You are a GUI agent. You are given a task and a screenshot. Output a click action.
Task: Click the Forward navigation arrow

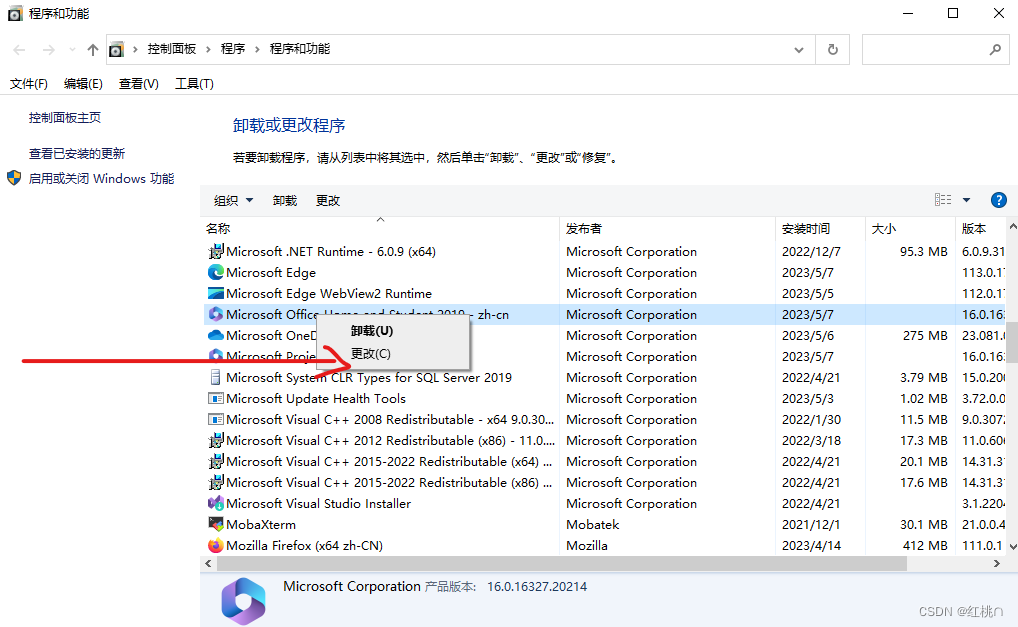(49, 49)
